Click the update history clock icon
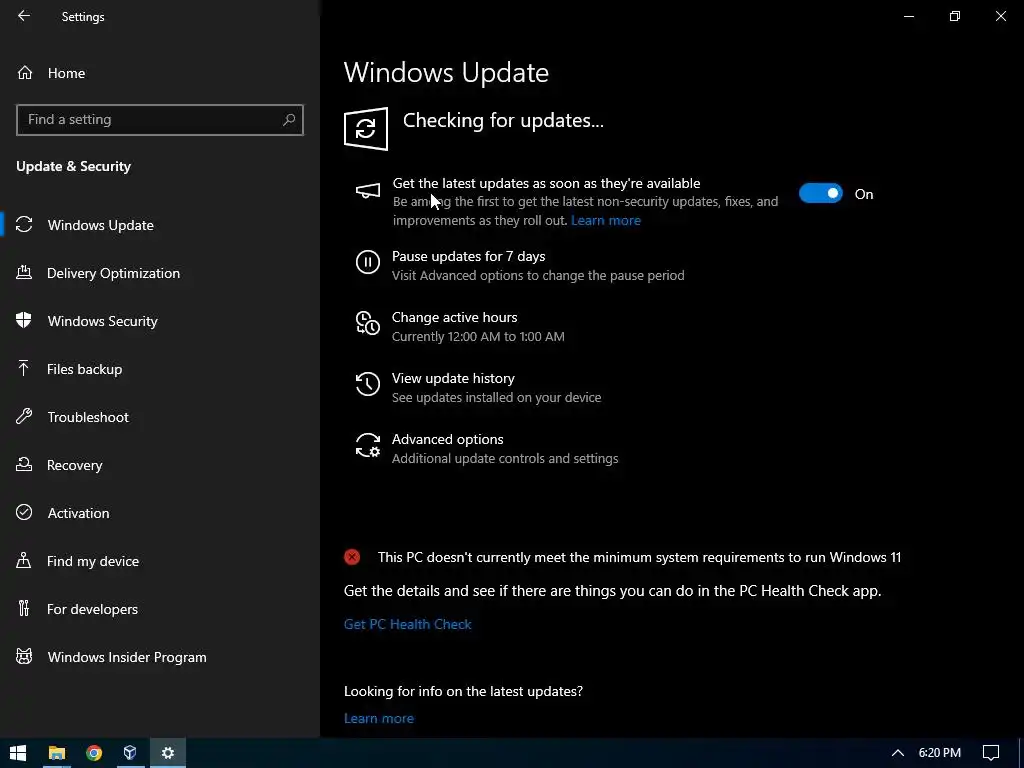 368,384
